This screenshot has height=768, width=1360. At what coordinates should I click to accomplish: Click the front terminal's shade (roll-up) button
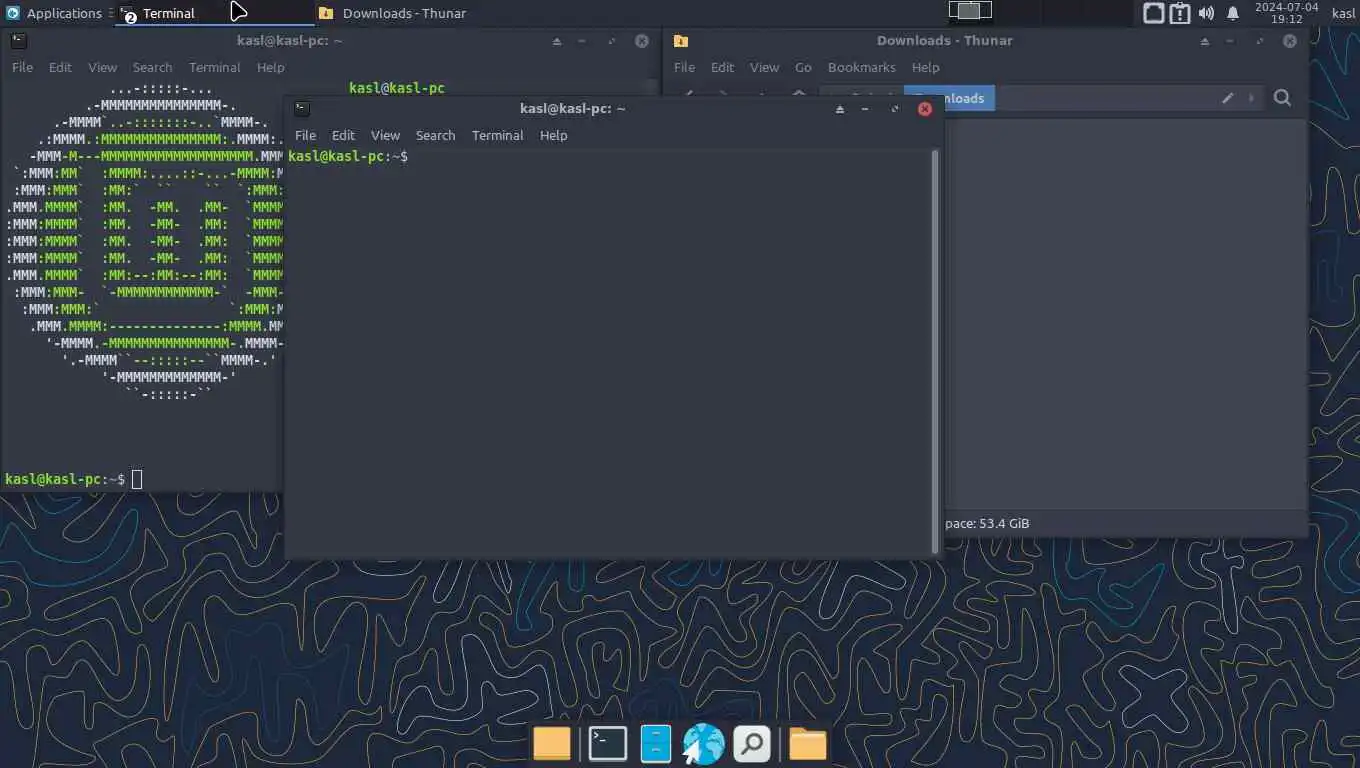pyautogui.click(x=840, y=108)
